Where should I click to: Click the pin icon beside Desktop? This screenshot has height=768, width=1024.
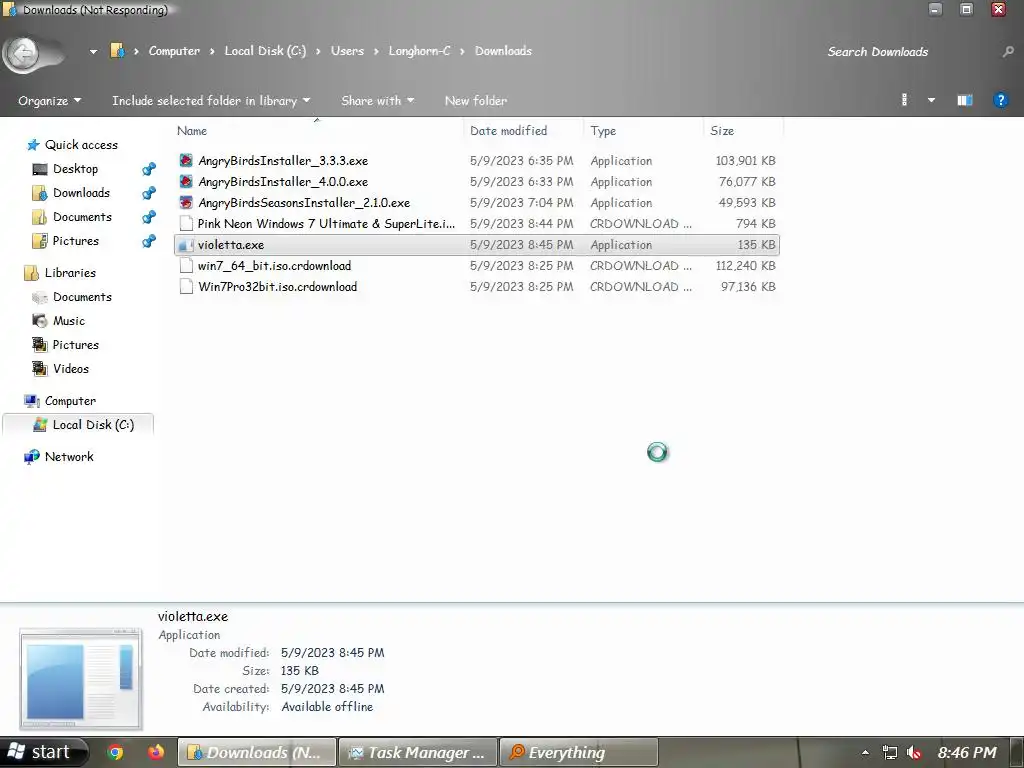coord(149,169)
